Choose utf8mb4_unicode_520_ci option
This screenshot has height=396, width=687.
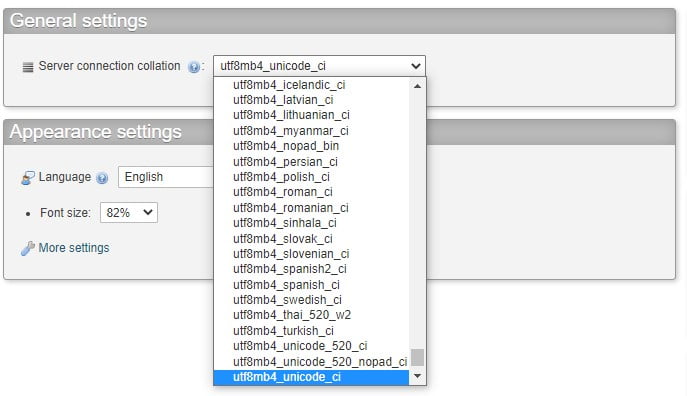coord(311,346)
